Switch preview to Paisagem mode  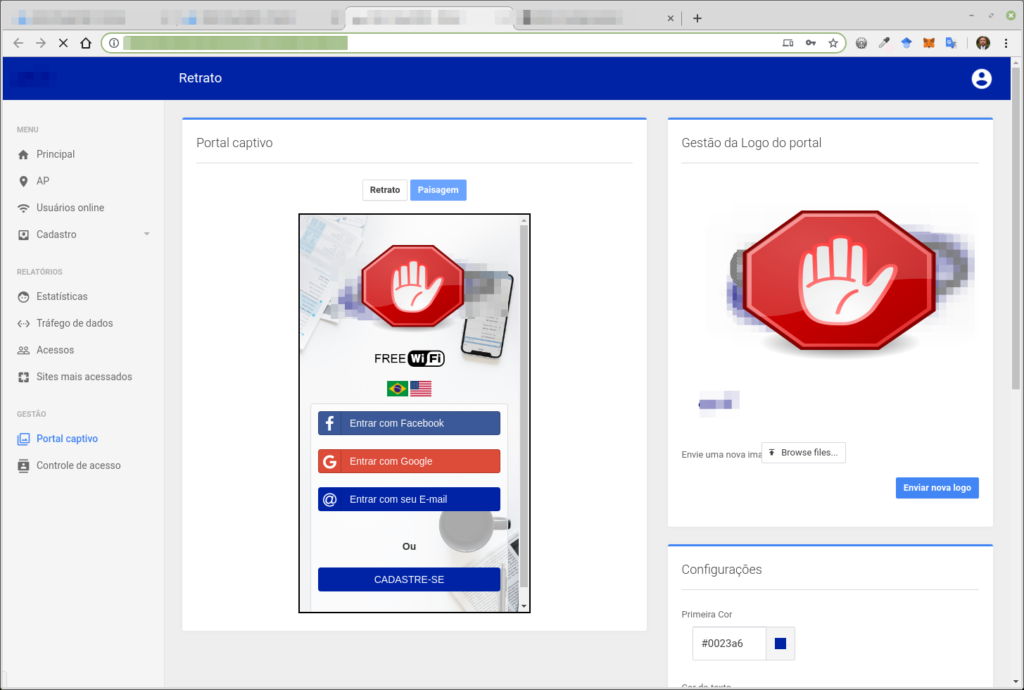click(x=438, y=190)
